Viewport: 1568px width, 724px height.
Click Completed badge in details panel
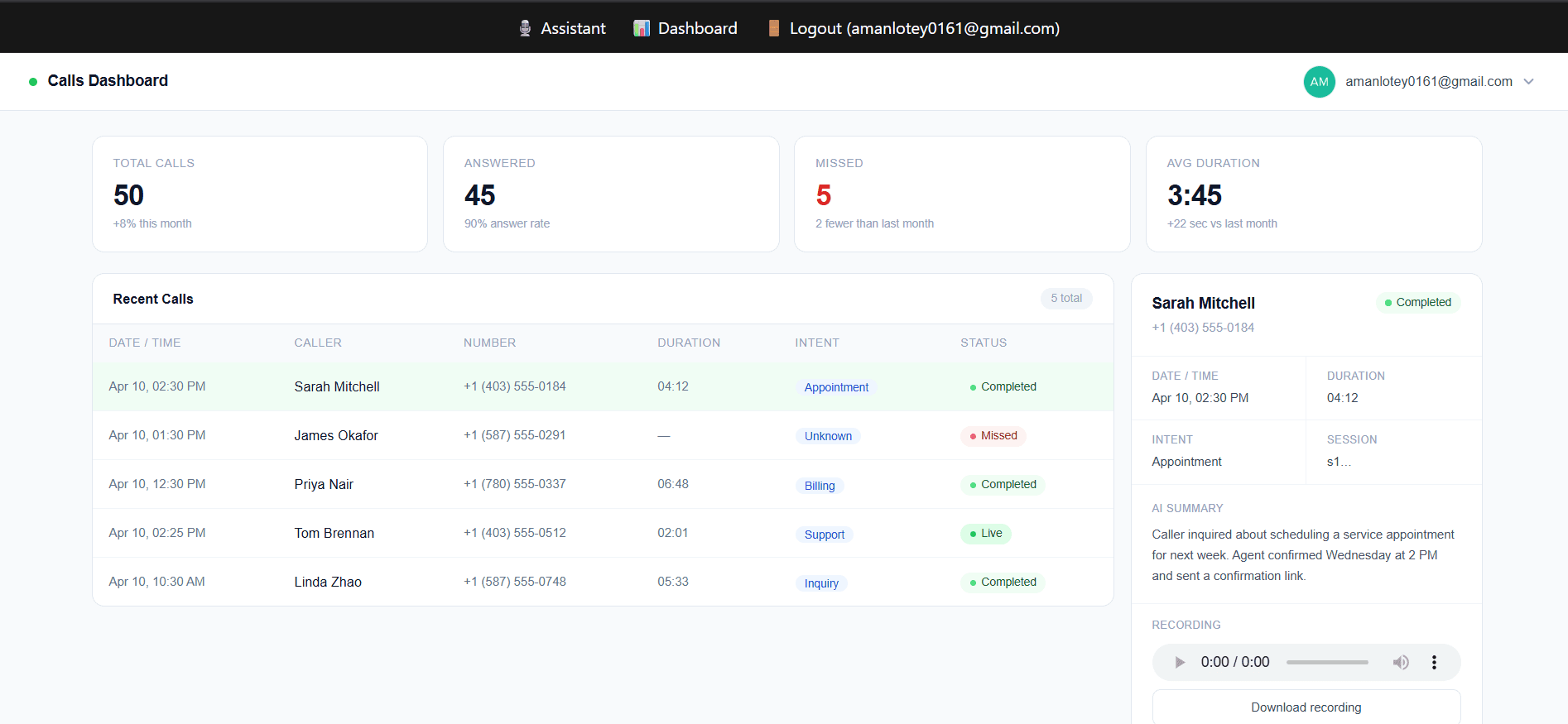(1417, 302)
